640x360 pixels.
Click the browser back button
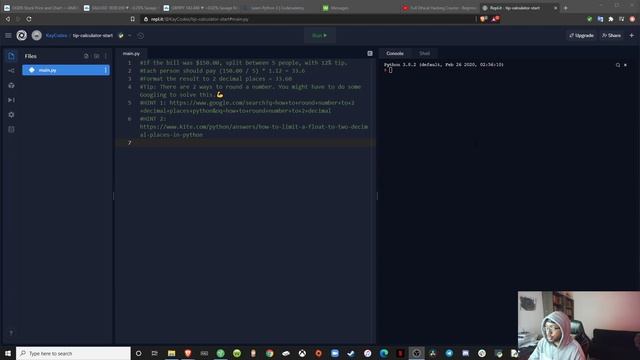(x=7, y=19)
